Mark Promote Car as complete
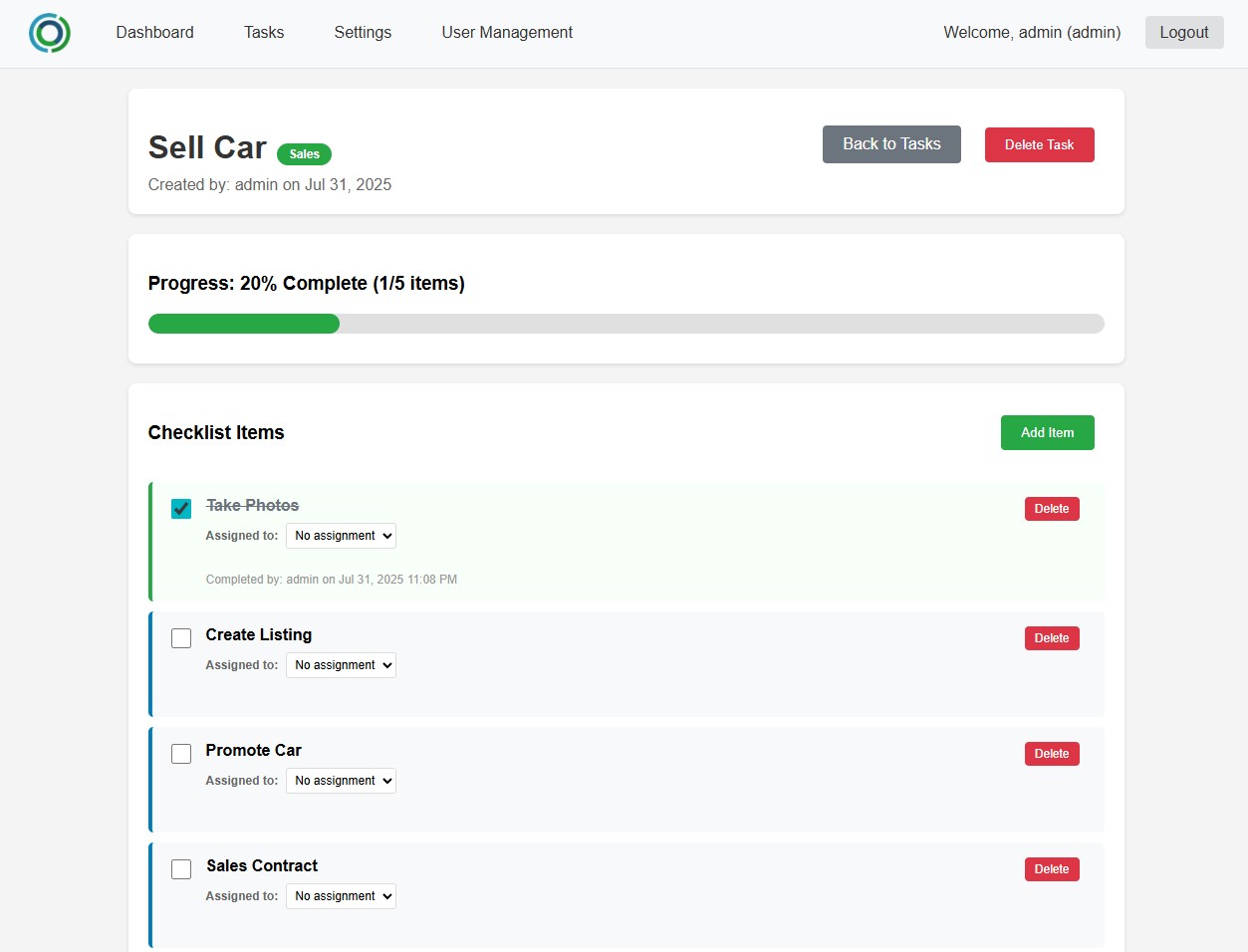Image resolution: width=1248 pixels, height=952 pixels. [x=181, y=754]
